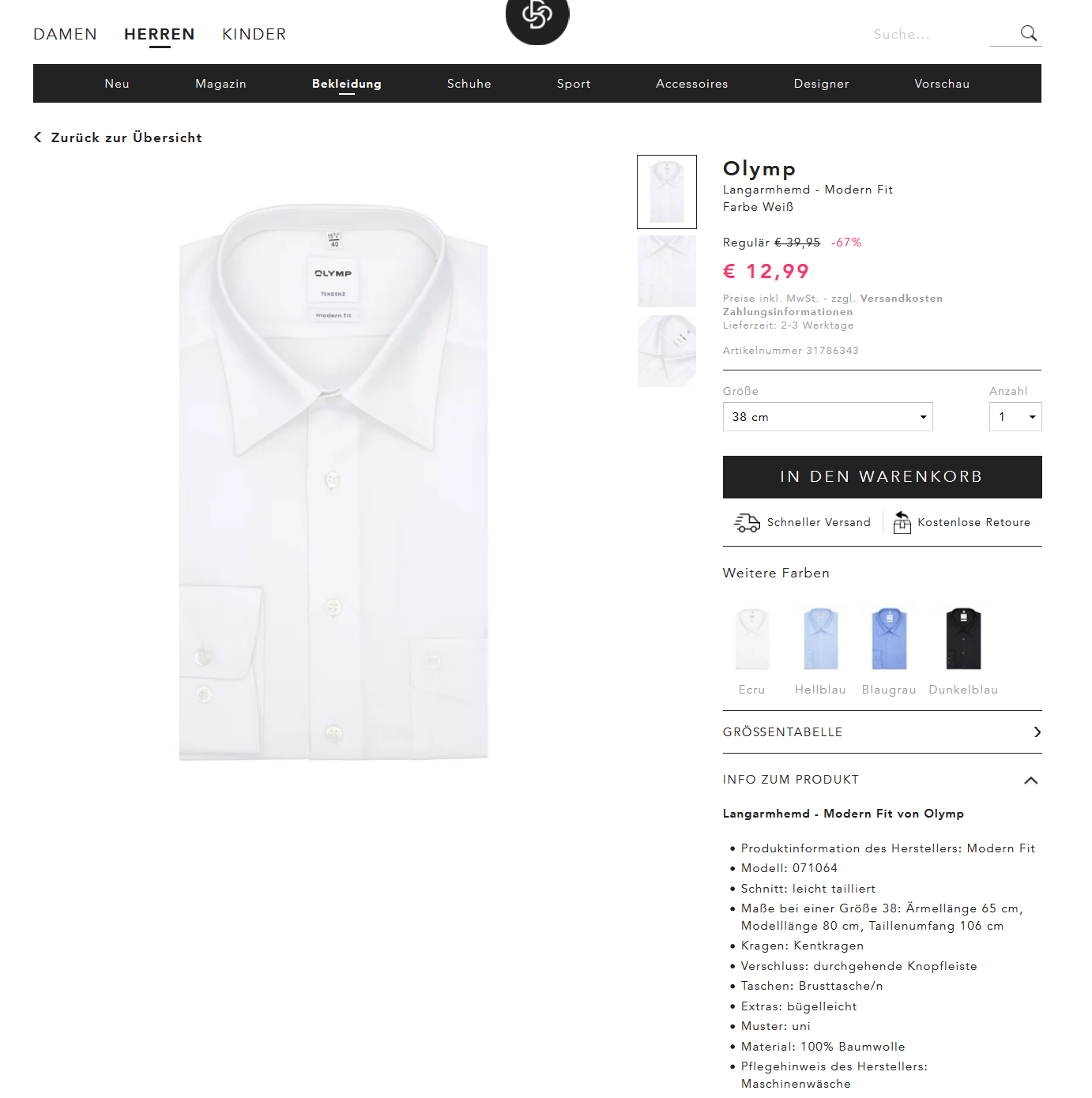1092x1098 pixels.
Task: Open the Versandkosten link
Action: 901,299
